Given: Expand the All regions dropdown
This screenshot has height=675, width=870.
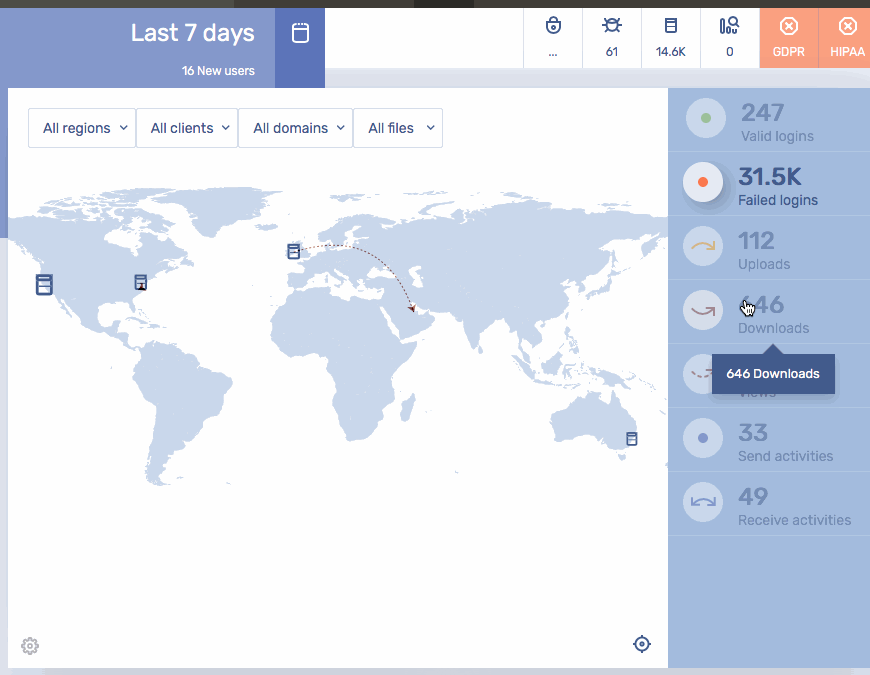Looking at the screenshot, I should 83,128.
